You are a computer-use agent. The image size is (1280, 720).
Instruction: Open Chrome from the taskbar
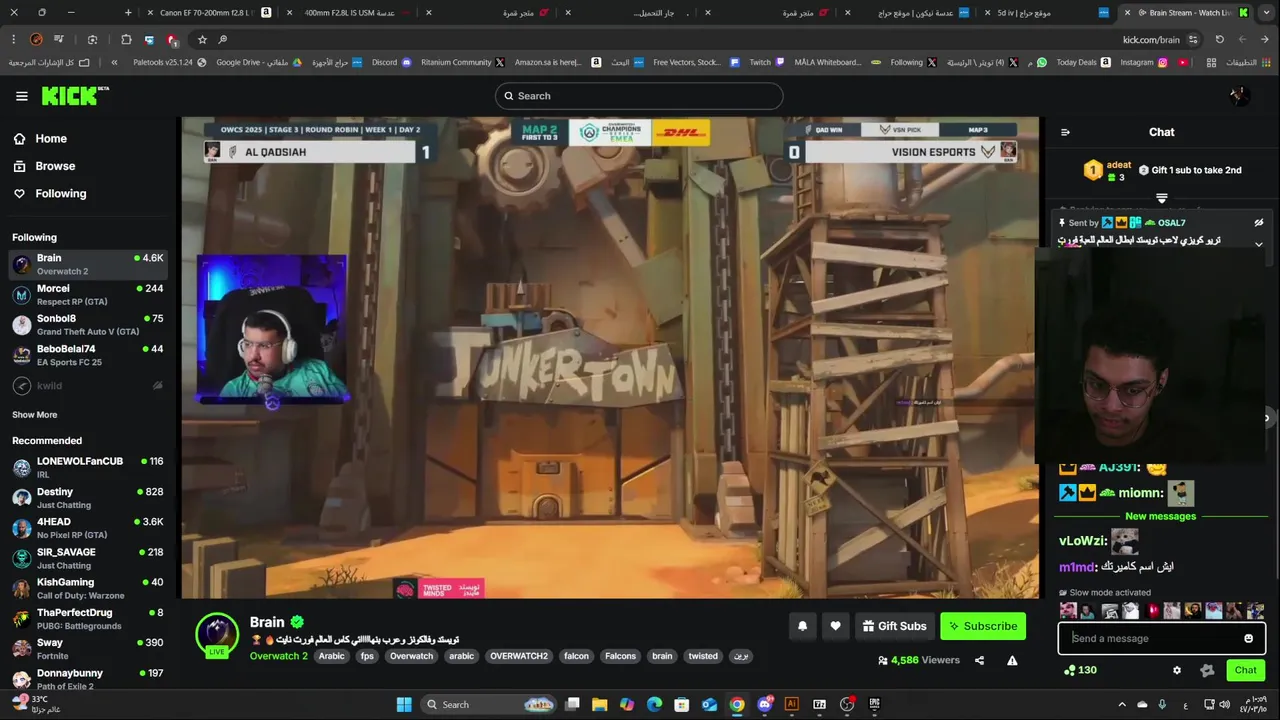[x=736, y=704]
